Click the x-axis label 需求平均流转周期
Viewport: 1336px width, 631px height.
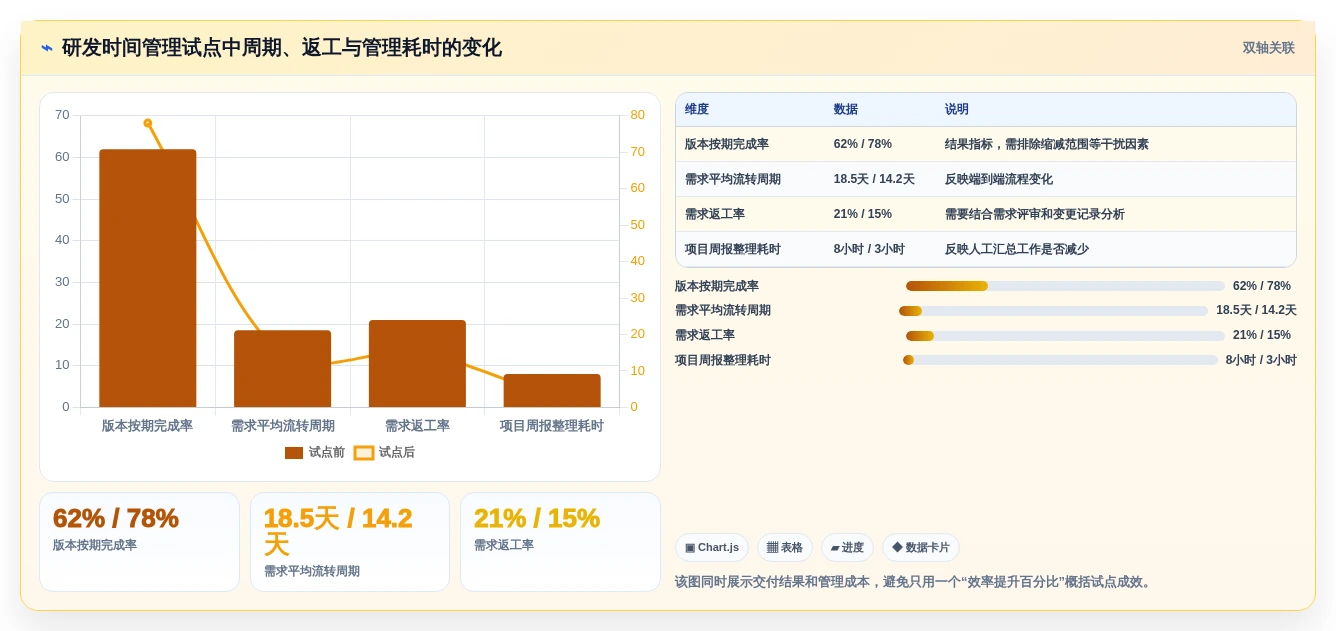[x=283, y=426]
